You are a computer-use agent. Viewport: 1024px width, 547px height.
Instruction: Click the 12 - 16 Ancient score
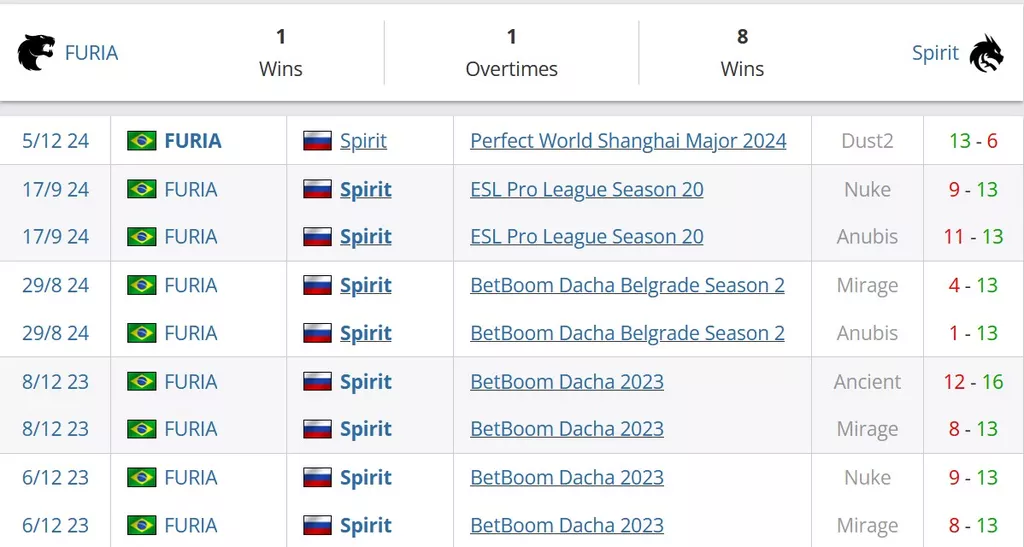pyautogui.click(x=973, y=381)
